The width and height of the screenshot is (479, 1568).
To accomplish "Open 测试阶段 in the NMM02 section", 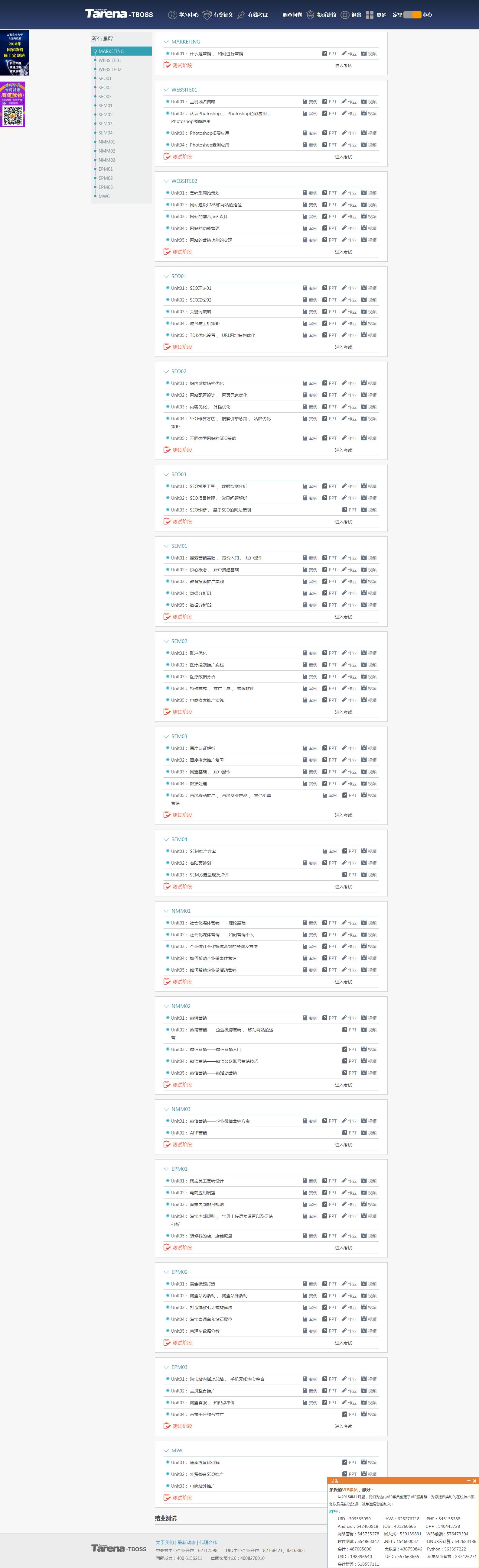I will click(x=177, y=1085).
